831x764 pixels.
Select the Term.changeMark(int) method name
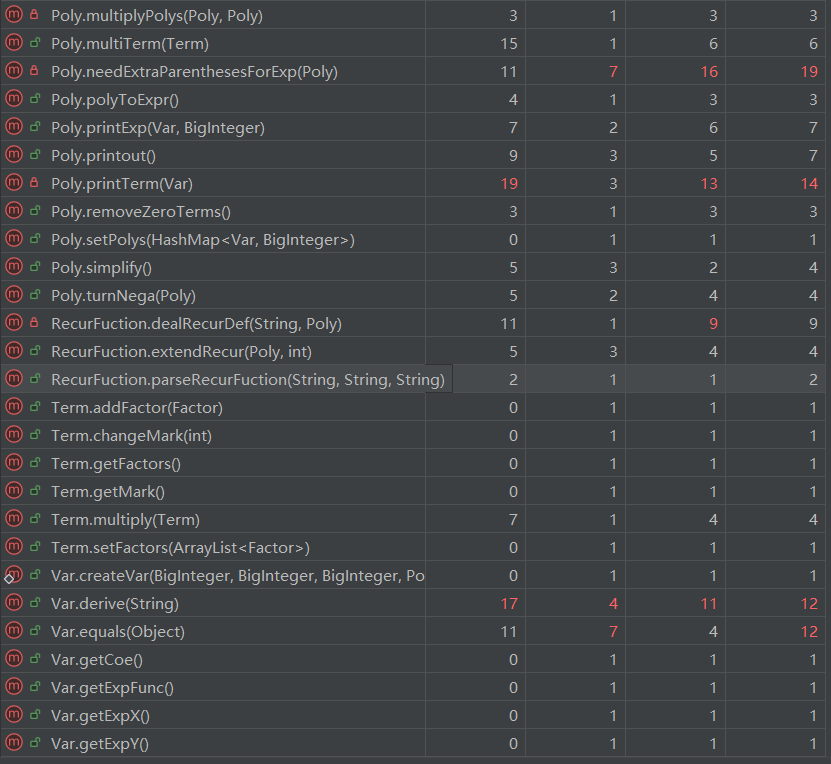point(131,436)
